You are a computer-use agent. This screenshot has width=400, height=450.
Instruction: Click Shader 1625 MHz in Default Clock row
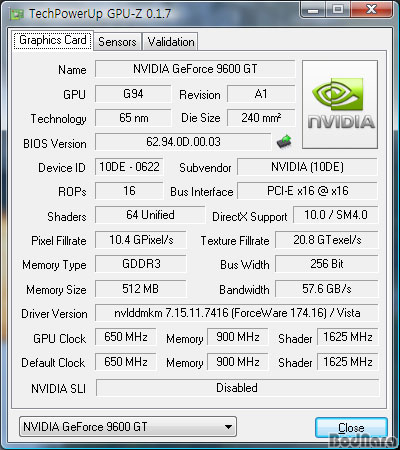pyautogui.click(x=348, y=362)
